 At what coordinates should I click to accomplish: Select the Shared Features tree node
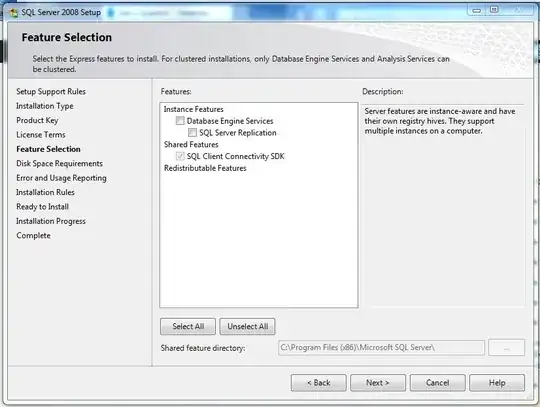coord(191,144)
